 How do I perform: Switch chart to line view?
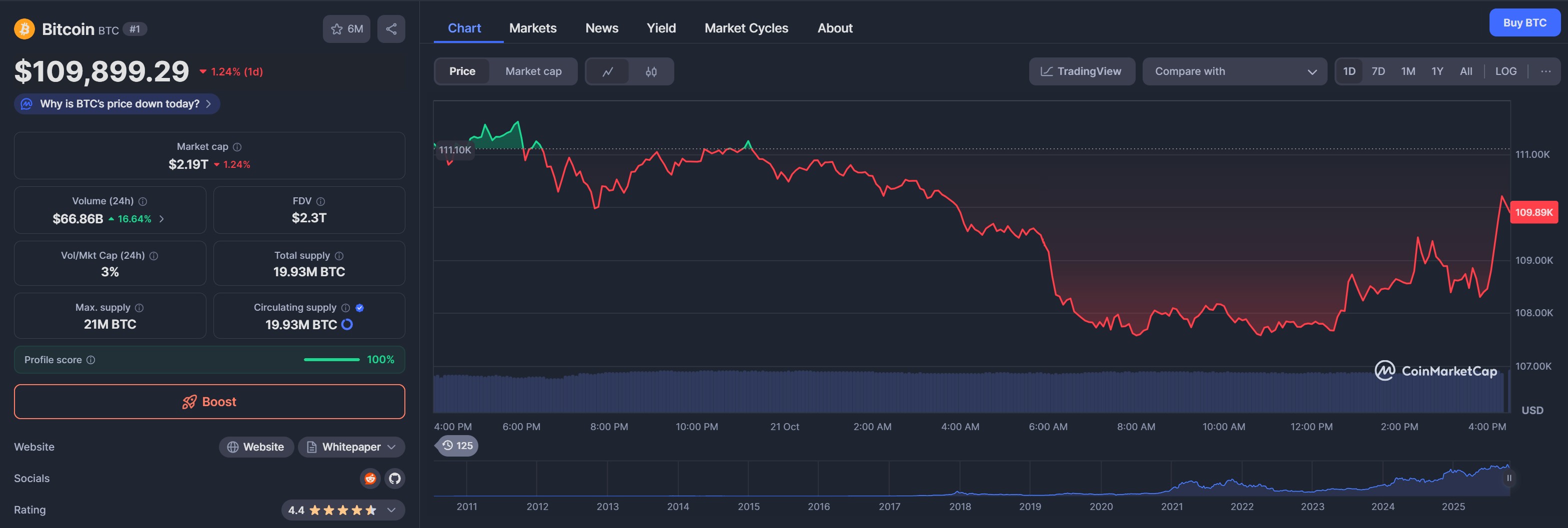(x=607, y=72)
